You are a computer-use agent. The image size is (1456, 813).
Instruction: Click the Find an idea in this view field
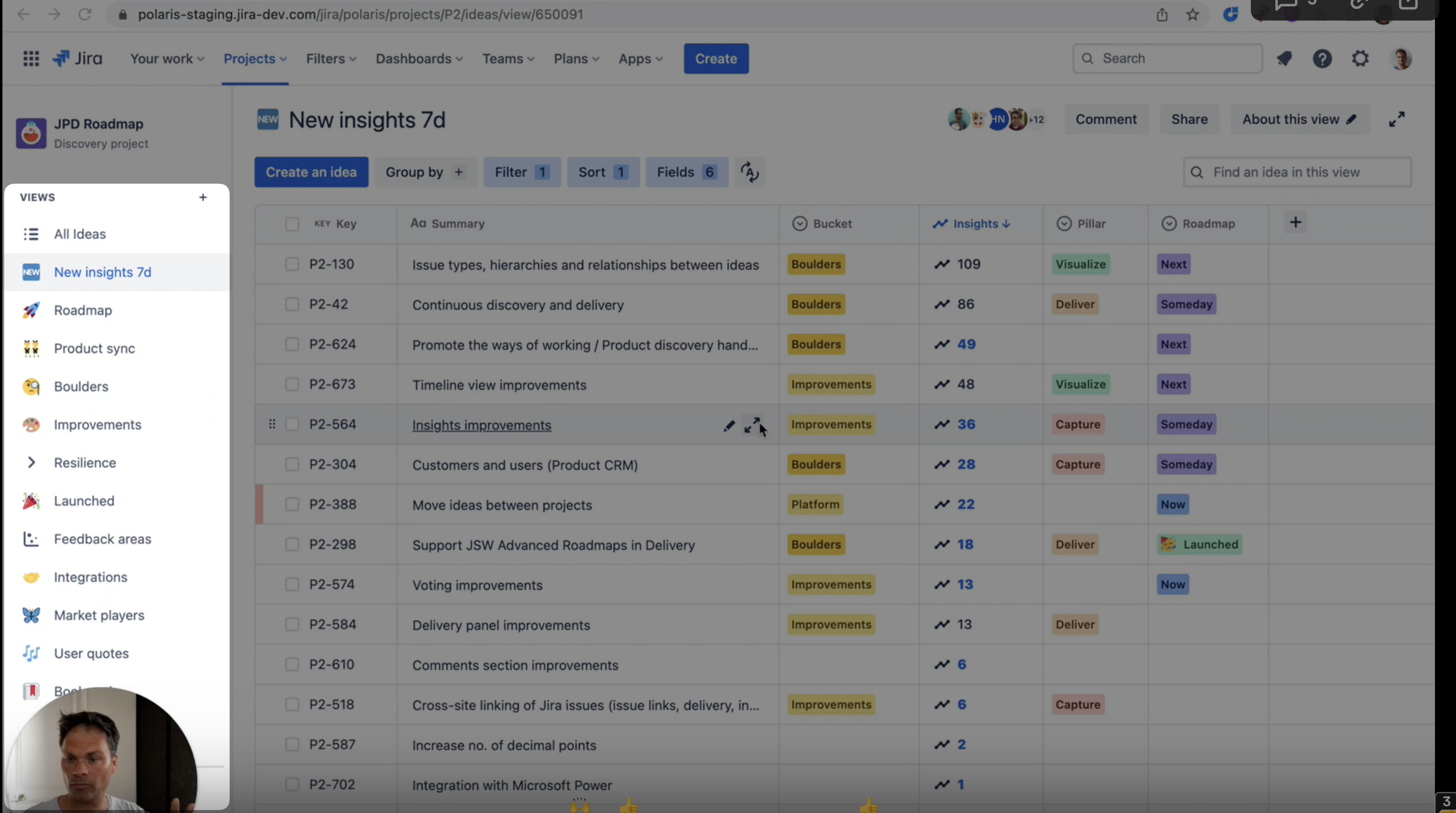(1296, 172)
